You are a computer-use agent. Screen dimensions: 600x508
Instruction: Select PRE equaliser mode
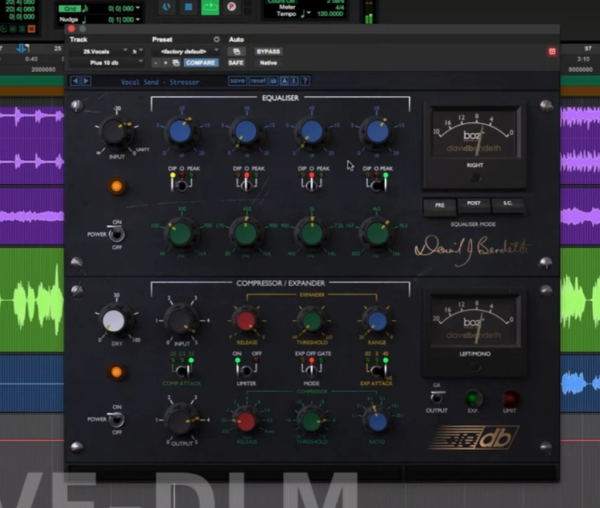point(439,206)
